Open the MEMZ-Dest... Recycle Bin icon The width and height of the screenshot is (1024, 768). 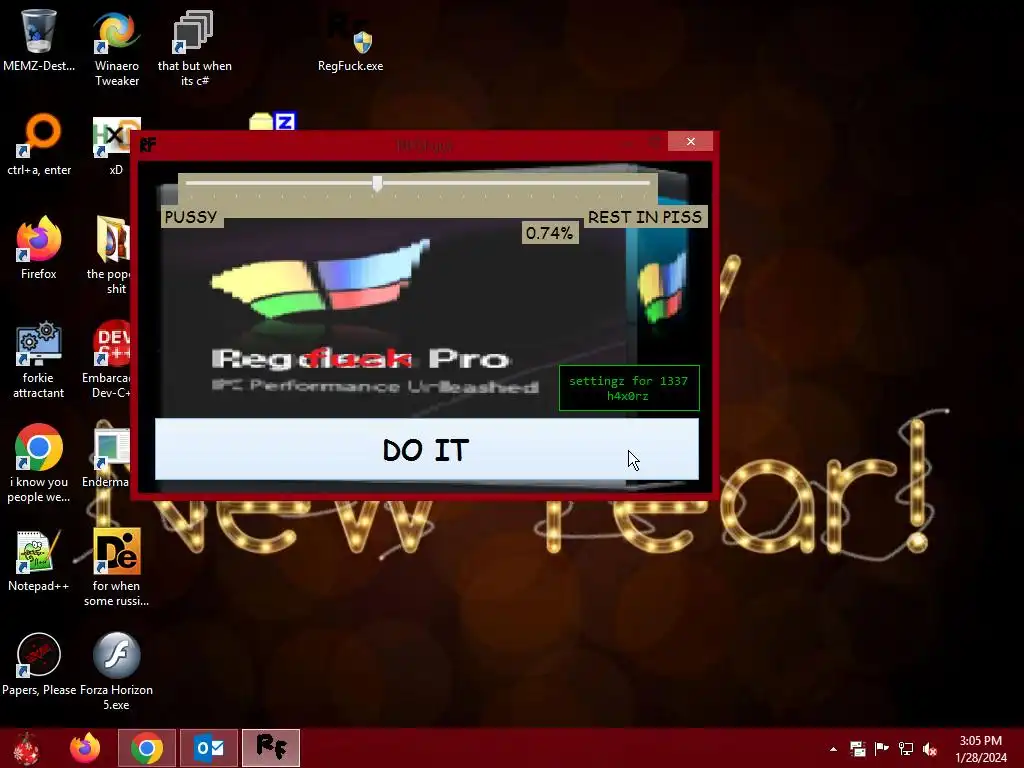[x=39, y=40]
